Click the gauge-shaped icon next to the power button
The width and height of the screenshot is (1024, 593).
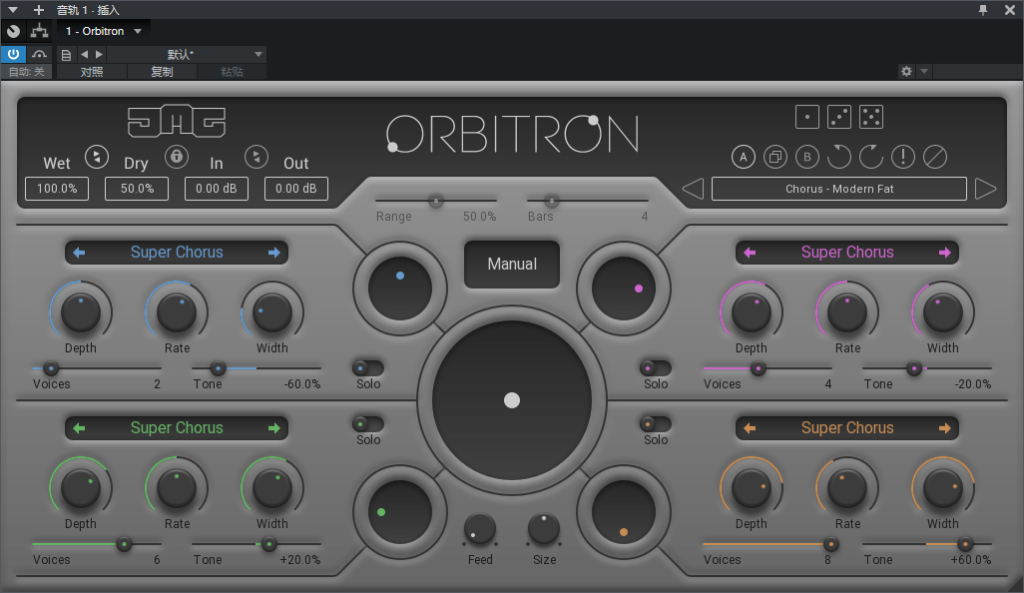click(39, 54)
